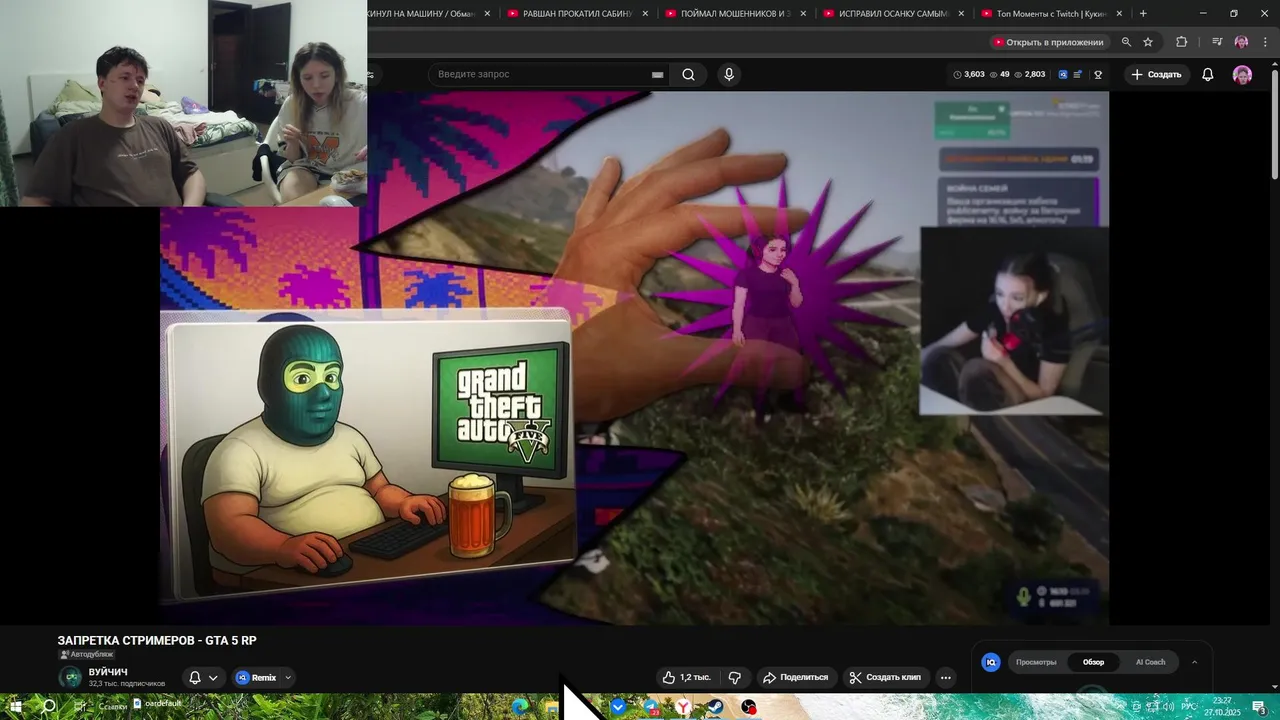Click the 3,603 stat in the vidIQ header bar

969,74
